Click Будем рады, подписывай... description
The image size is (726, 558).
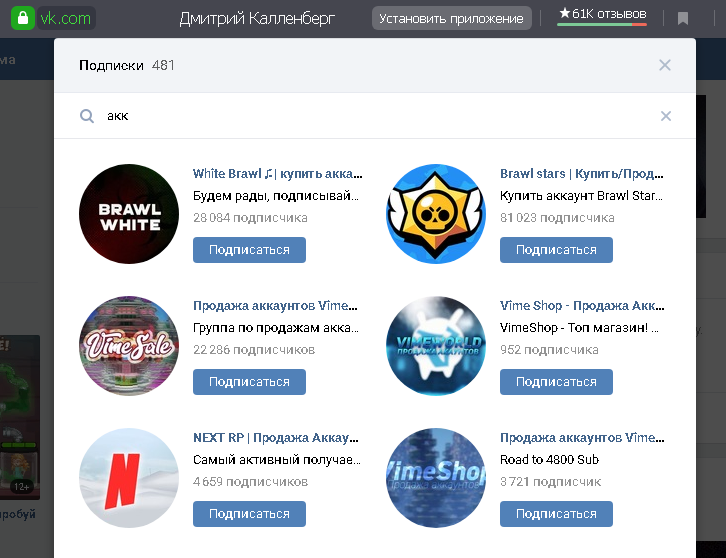[275, 196]
